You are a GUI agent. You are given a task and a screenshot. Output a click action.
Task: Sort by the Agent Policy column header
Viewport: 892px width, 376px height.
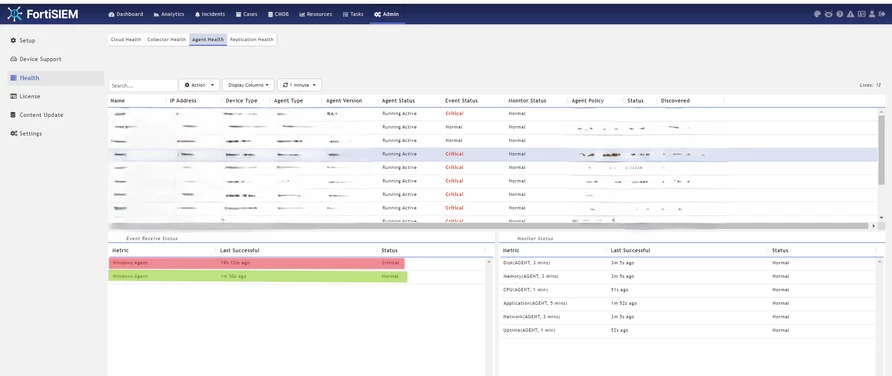(x=588, y=101)
